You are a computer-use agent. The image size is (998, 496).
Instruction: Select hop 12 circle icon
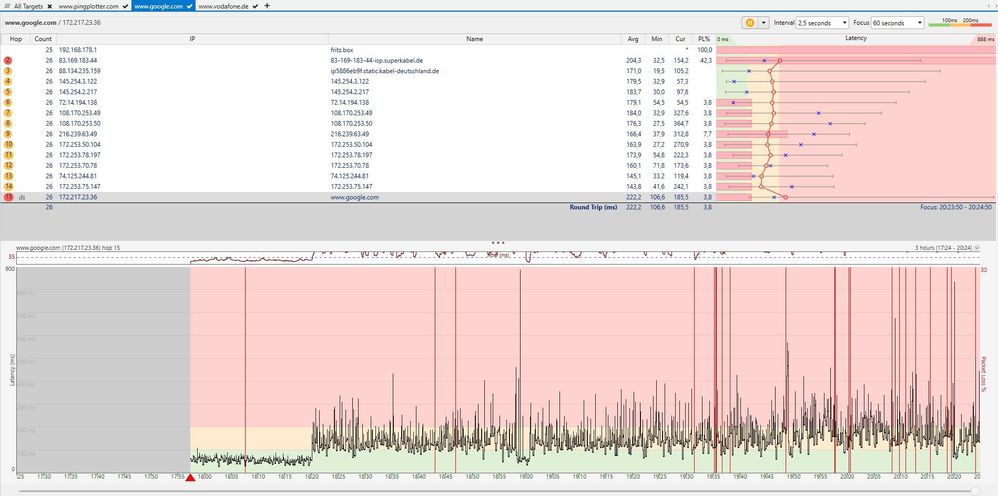8,166
